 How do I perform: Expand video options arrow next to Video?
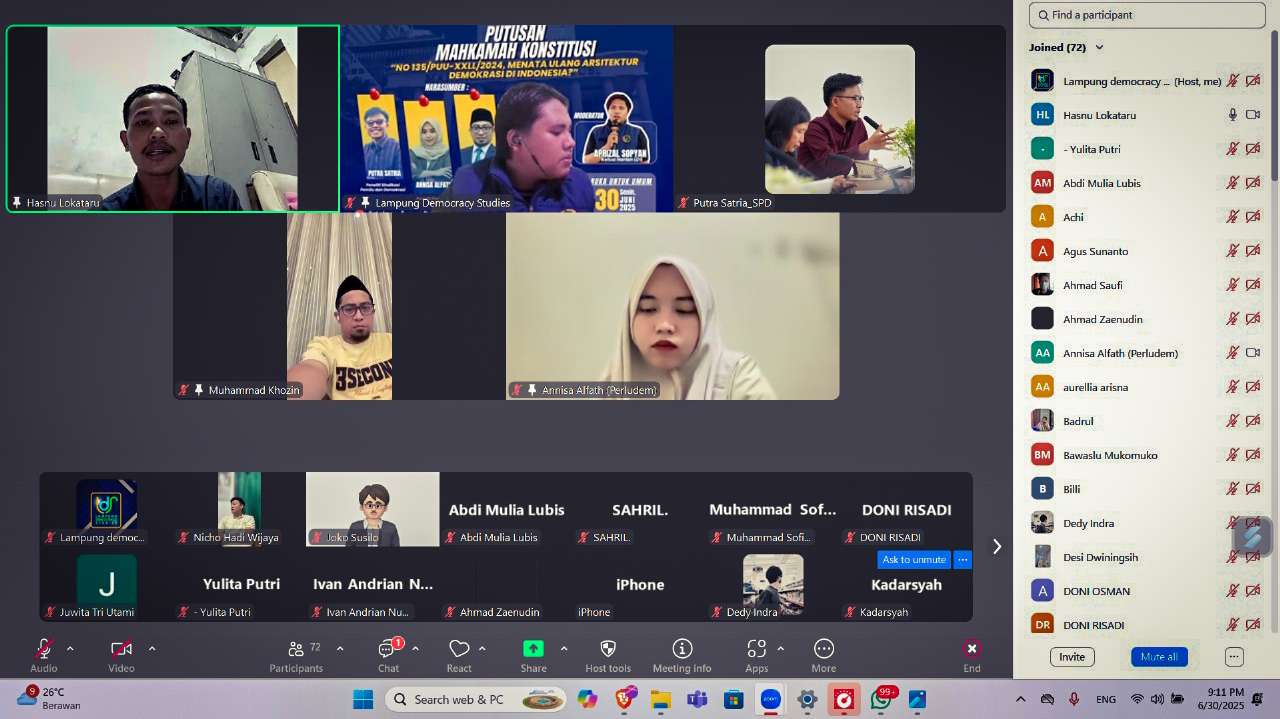[x=152, y=649]
